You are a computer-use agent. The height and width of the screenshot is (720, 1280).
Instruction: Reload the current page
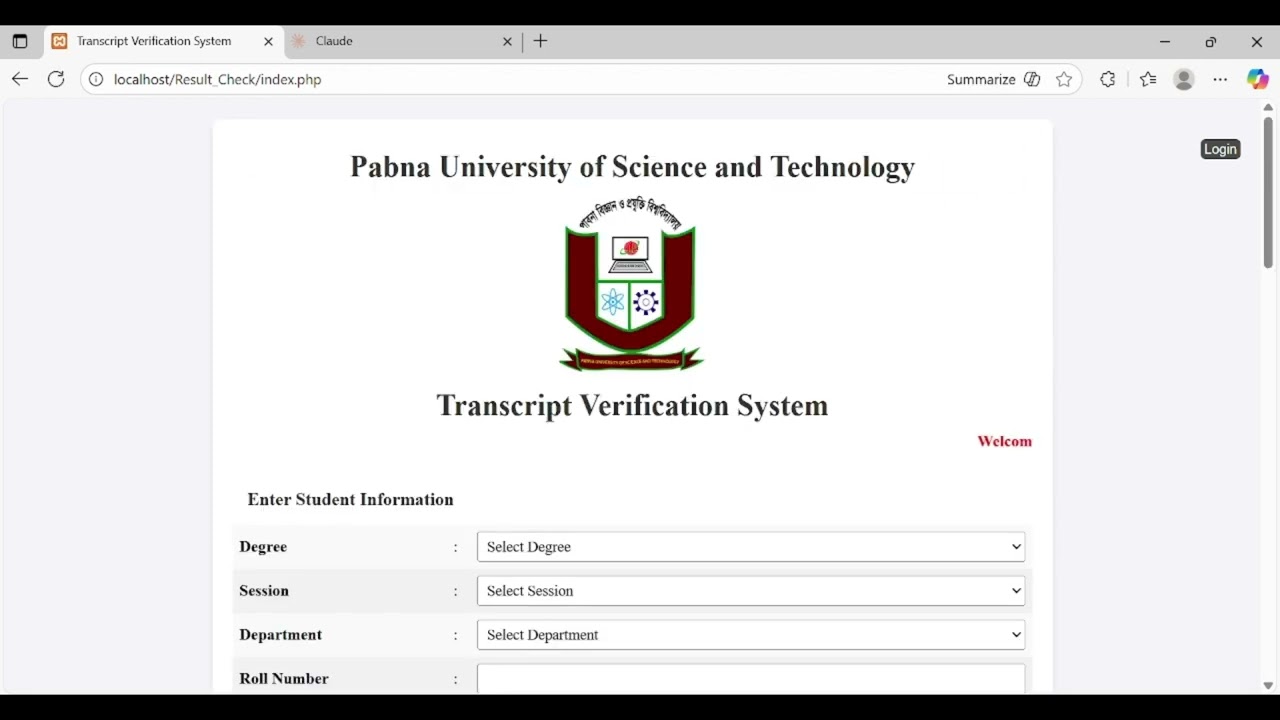(56, 79)
